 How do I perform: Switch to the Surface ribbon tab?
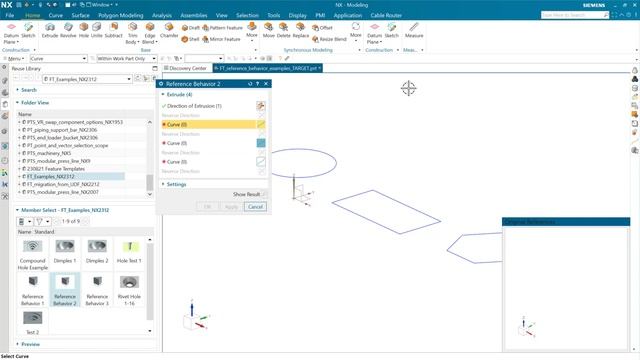coord(80,16)
